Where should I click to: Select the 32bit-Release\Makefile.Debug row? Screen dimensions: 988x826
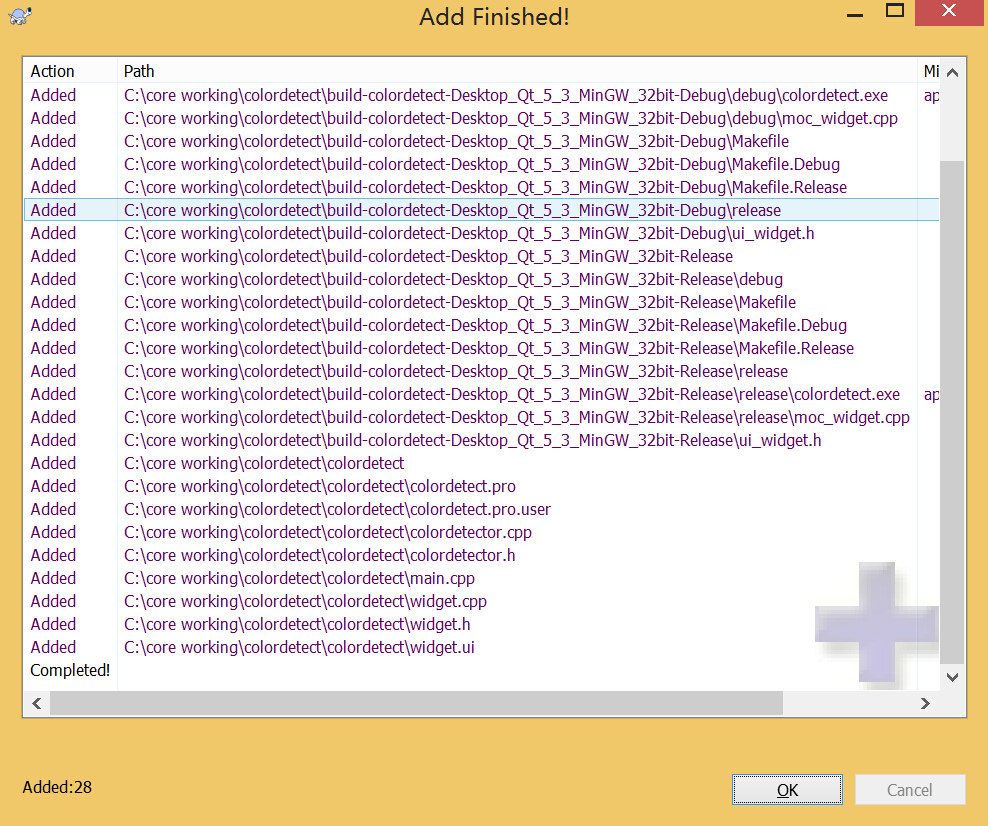(x=481, y=325)
